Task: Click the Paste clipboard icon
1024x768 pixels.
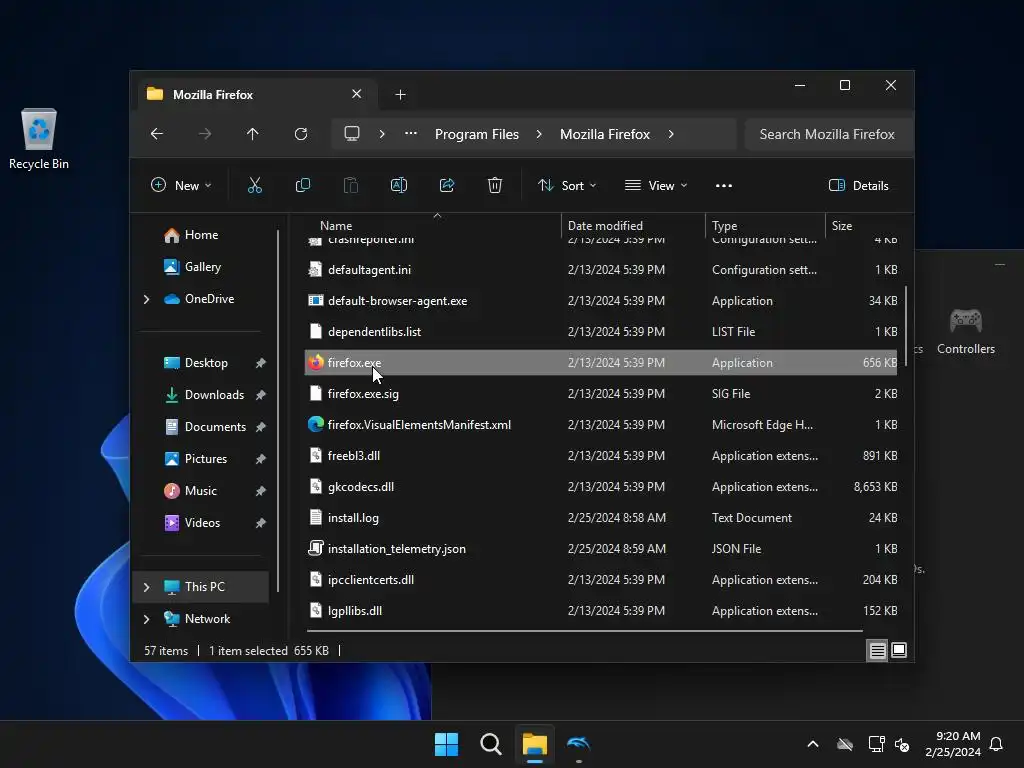Action: click(351, 185)
